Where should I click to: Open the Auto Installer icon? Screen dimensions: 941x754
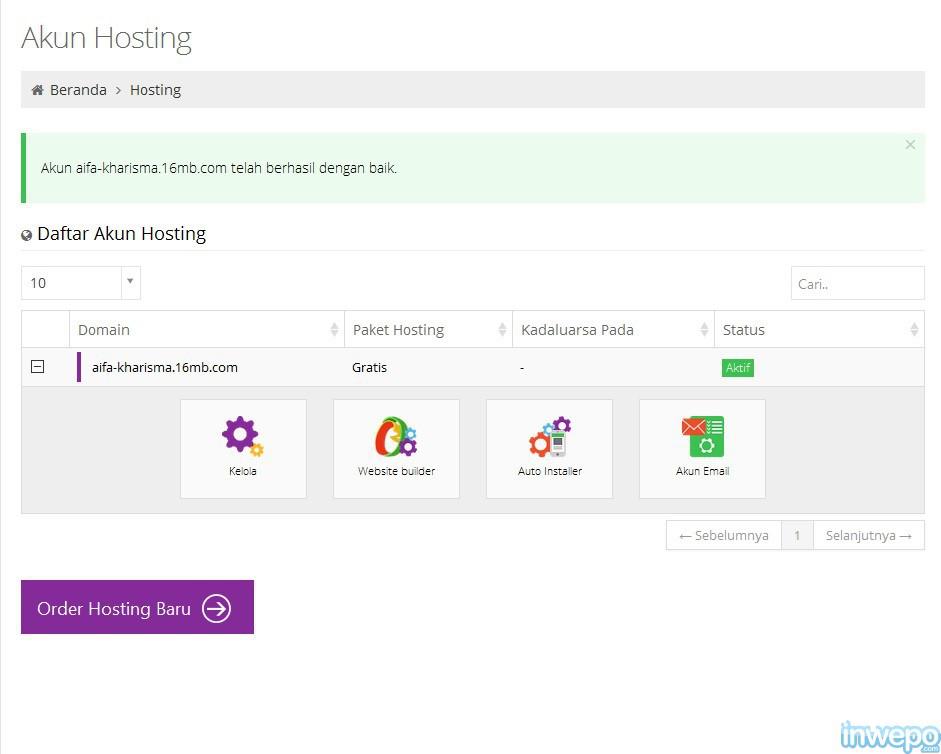549,438
